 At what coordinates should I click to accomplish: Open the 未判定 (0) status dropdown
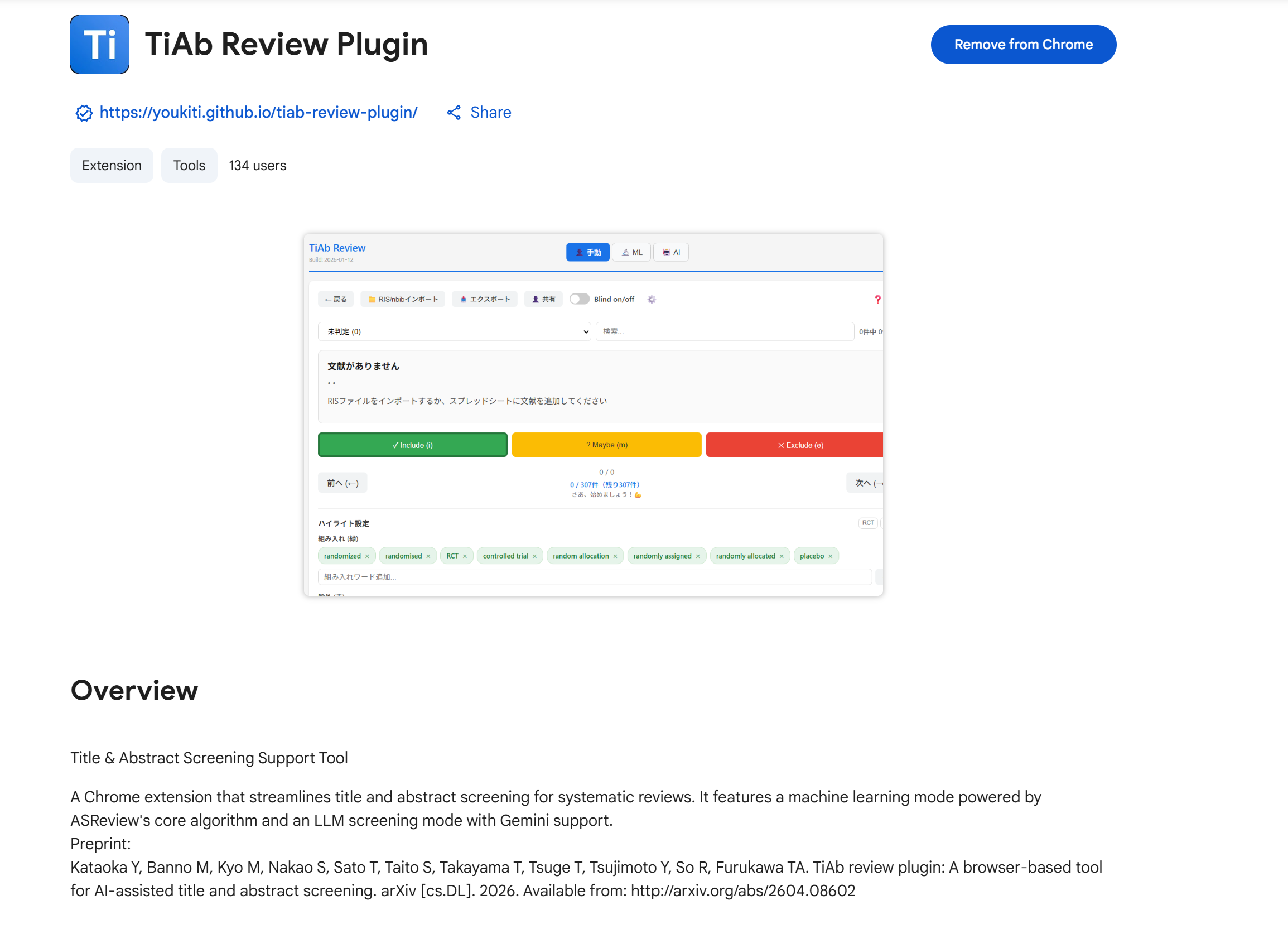point(454,332)
